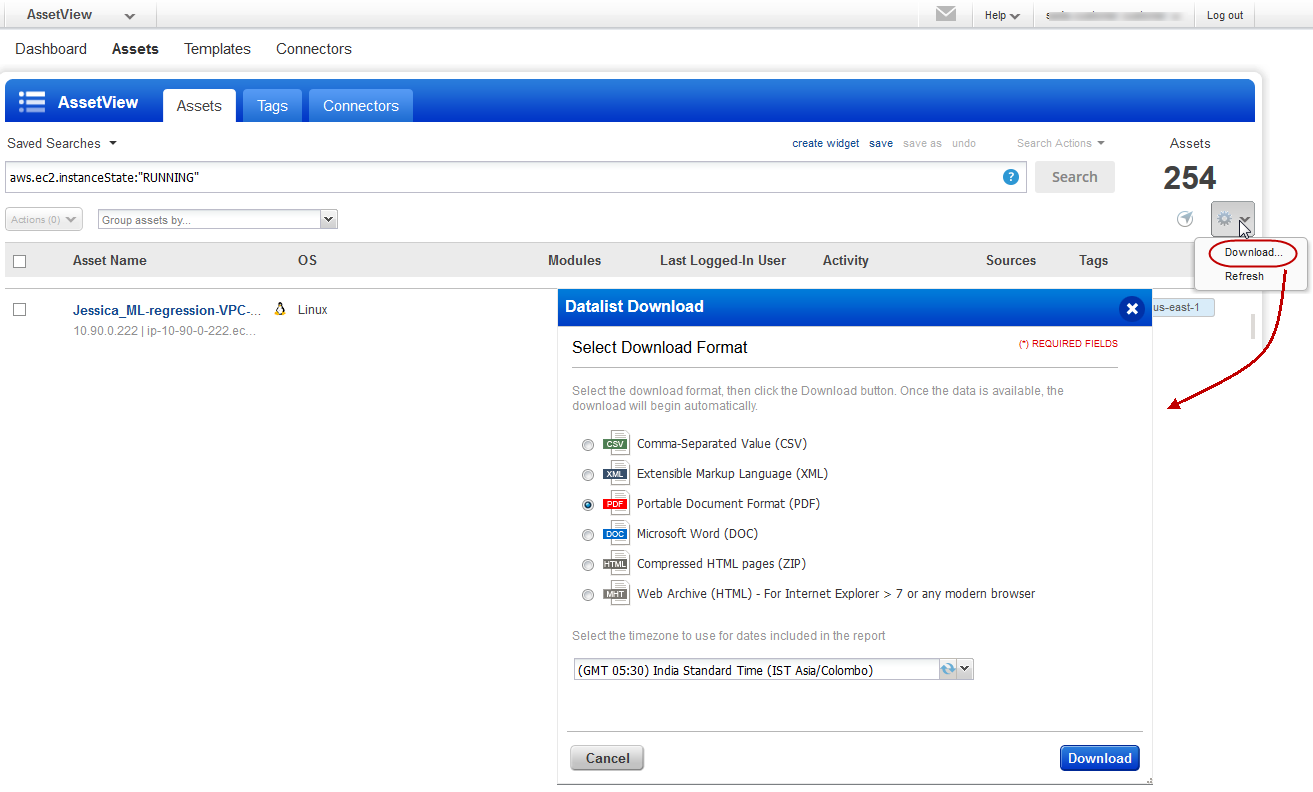This screenshot has height=792, width=1313.
Task: Open the Jessica_ML-regression-VPC asset link
Action: [x=167, y=310]
